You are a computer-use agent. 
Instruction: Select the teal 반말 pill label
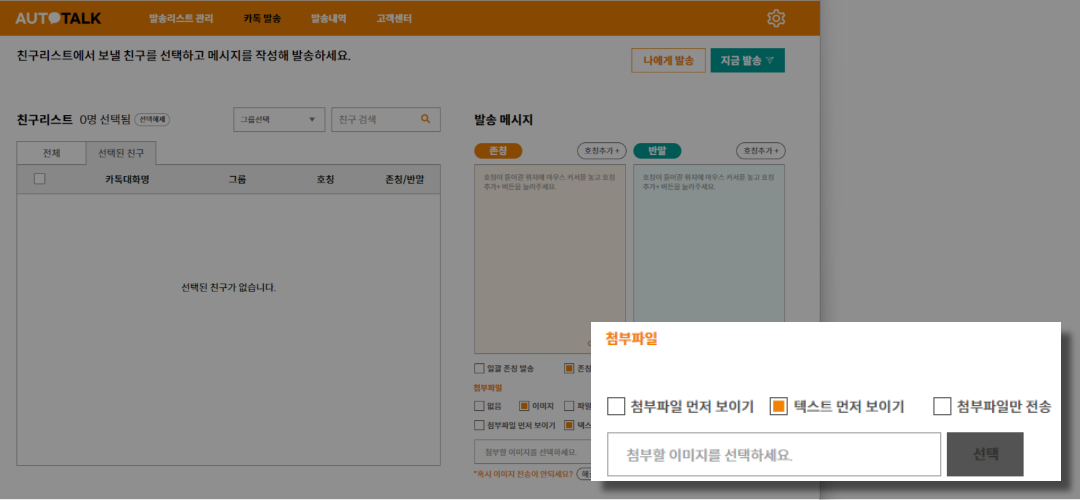pyautogui.click(x=657, y=151)
